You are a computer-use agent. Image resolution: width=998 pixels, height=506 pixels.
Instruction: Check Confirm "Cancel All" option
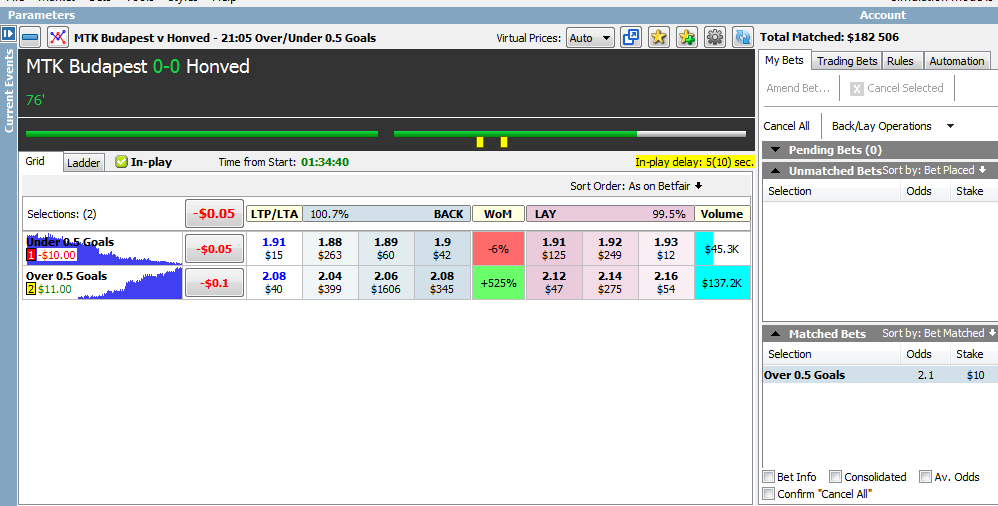pos(769,493)
